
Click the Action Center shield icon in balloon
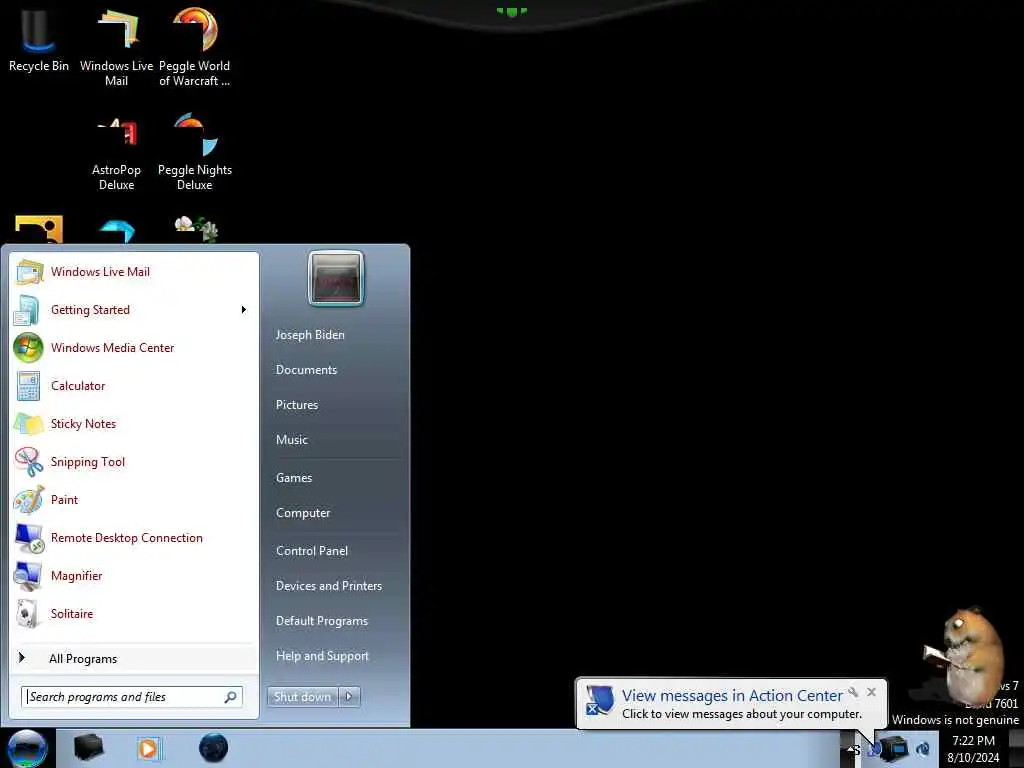pyautogui.click(x=600, y=700)
